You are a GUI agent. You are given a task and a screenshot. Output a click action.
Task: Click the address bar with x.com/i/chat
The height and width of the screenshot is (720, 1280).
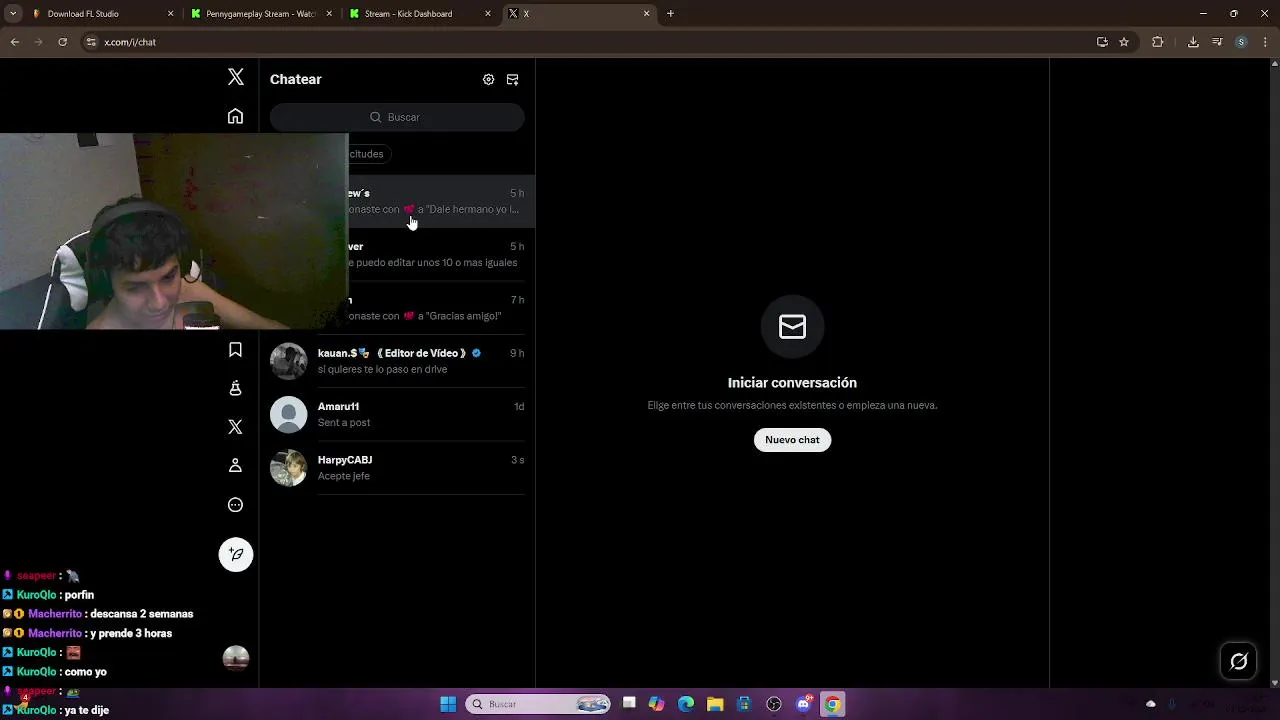coord(590,42)
